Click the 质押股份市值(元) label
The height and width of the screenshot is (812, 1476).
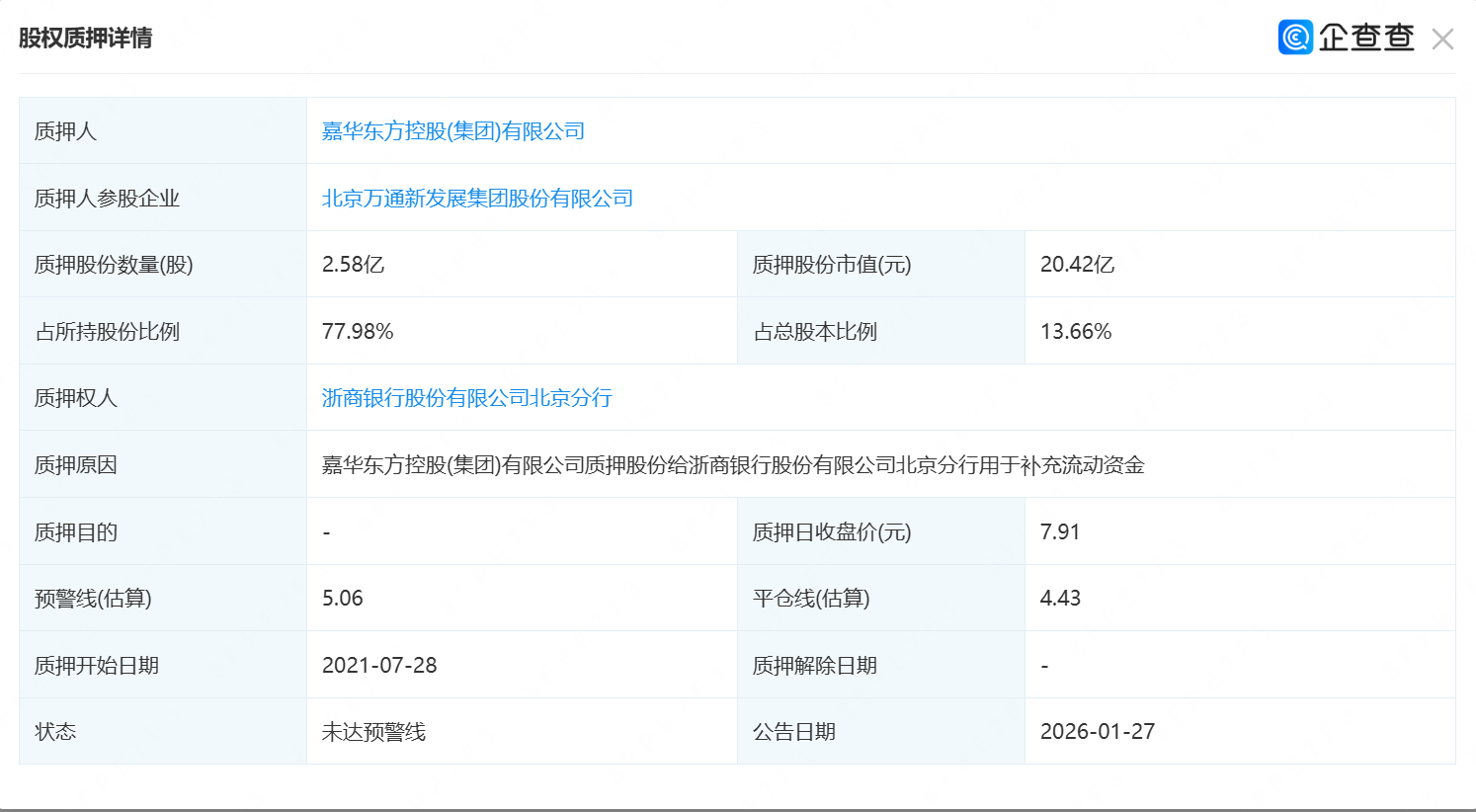(832, 265)
